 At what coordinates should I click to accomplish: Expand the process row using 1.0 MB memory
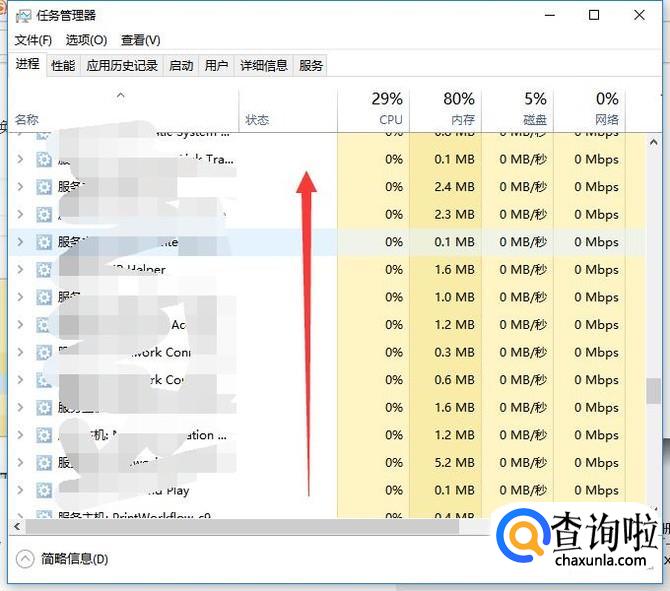20,297
